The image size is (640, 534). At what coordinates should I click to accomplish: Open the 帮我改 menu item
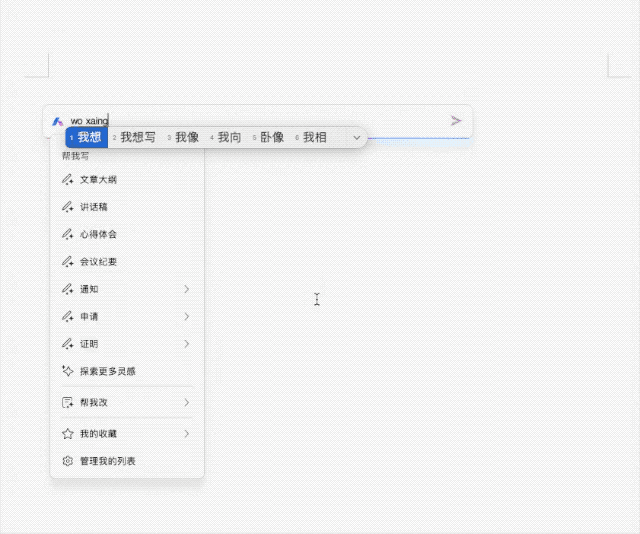(127, 403)
